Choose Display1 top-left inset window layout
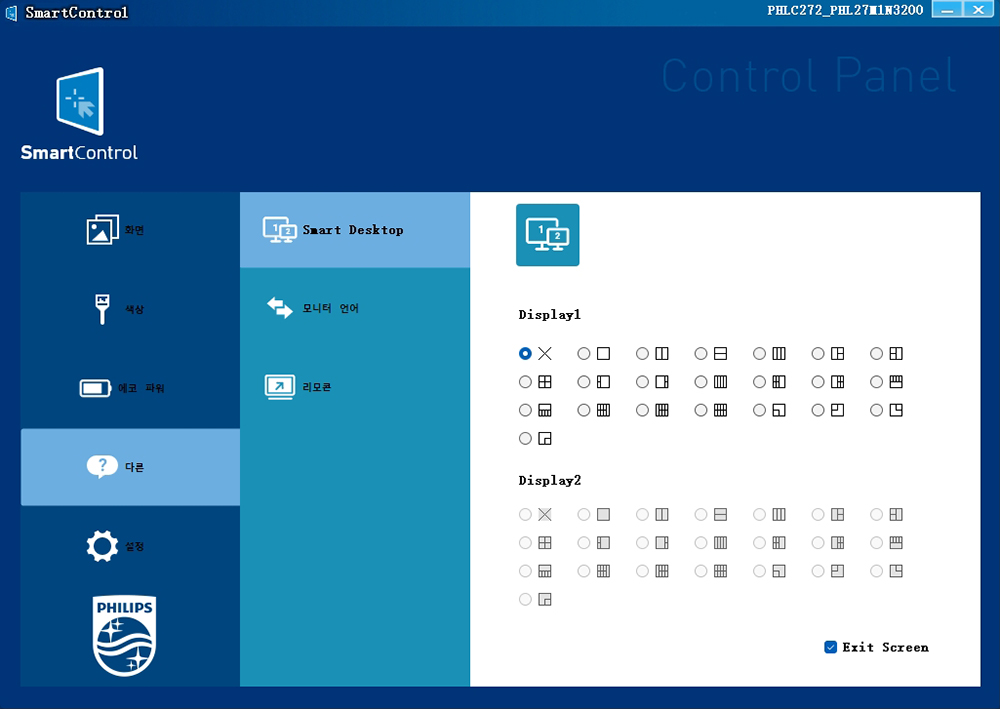The image size is (1000, 709). (x=818, y=410)
